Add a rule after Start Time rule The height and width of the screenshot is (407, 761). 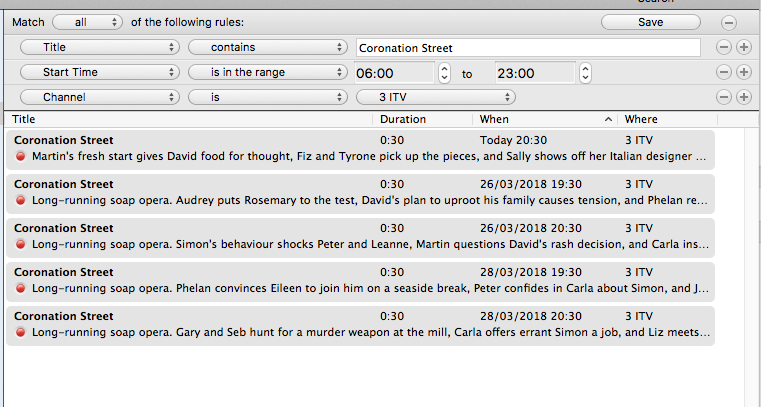744,72
